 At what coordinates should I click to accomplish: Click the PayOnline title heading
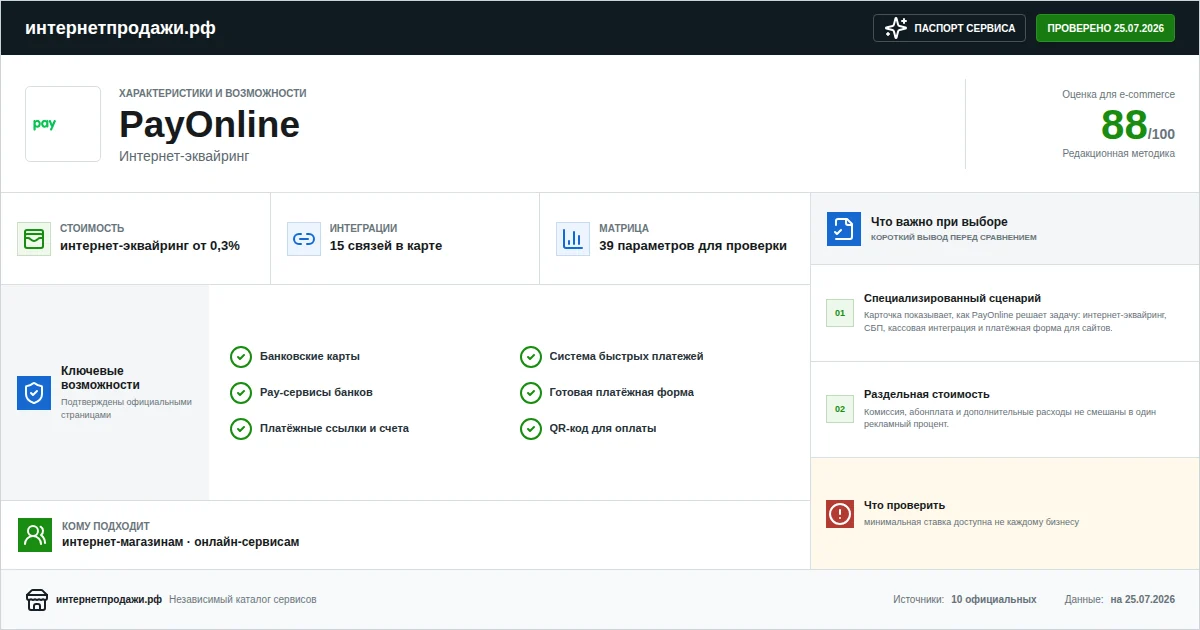(209, 125)
